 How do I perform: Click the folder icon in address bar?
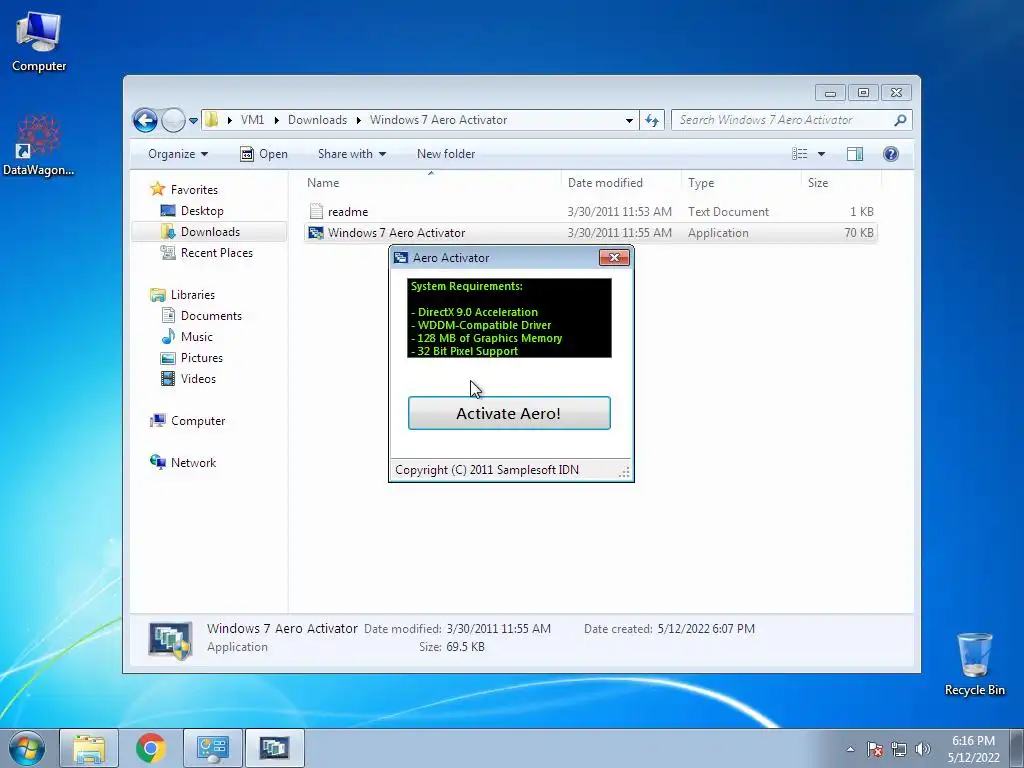[x=212, y=120]
